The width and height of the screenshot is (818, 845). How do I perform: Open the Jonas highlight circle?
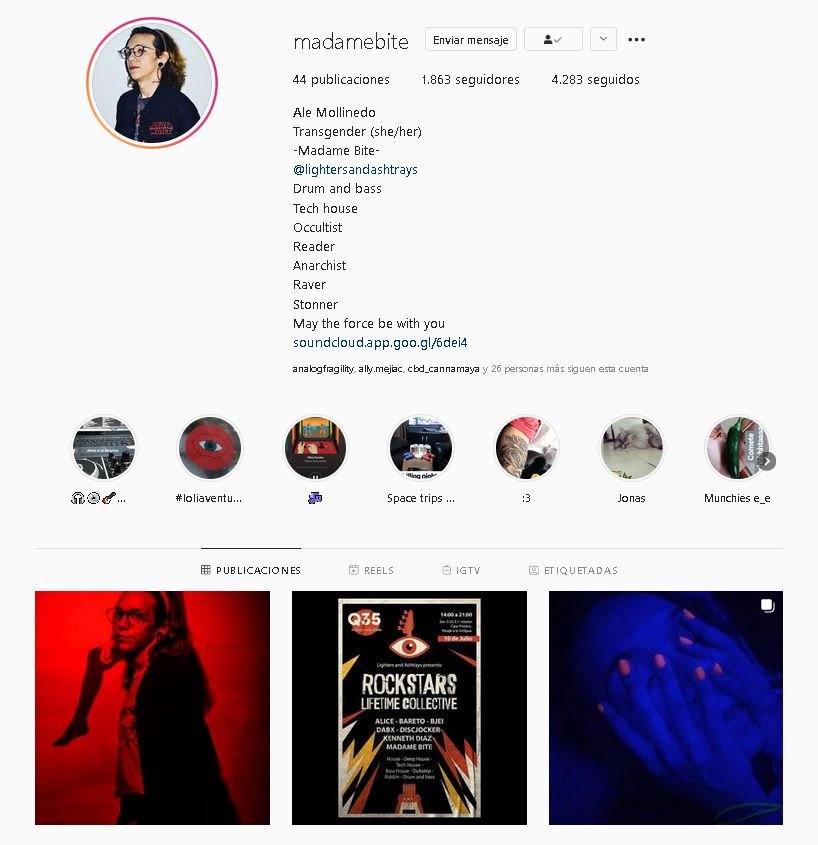pyautogui.click(x=632, y=447)
